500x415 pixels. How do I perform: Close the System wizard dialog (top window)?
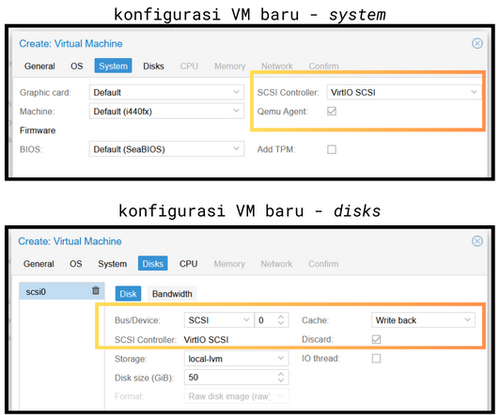[477, 43]
